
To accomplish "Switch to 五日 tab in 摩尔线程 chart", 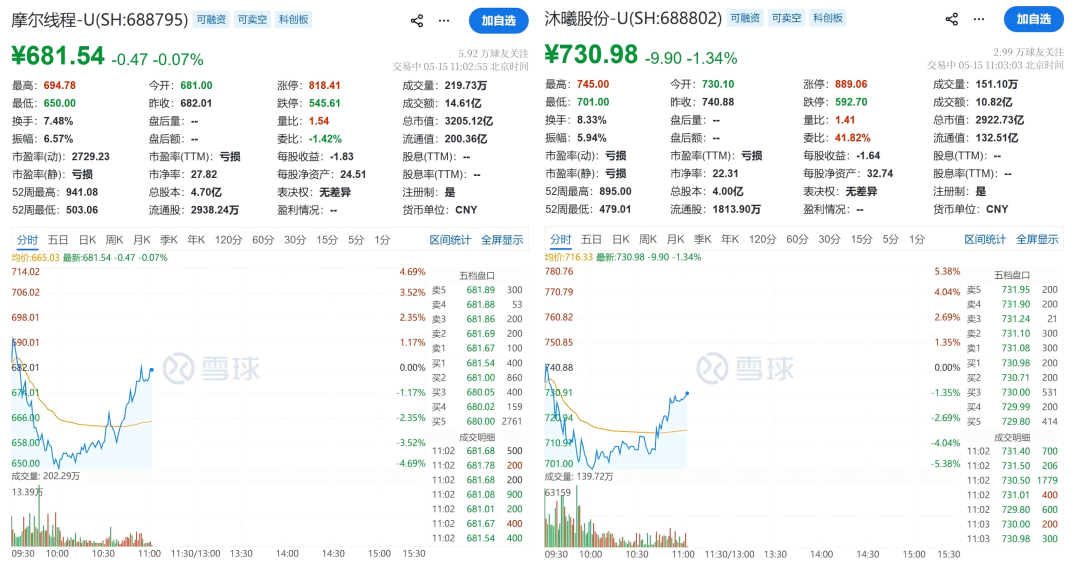I will (x=58, y=240).
